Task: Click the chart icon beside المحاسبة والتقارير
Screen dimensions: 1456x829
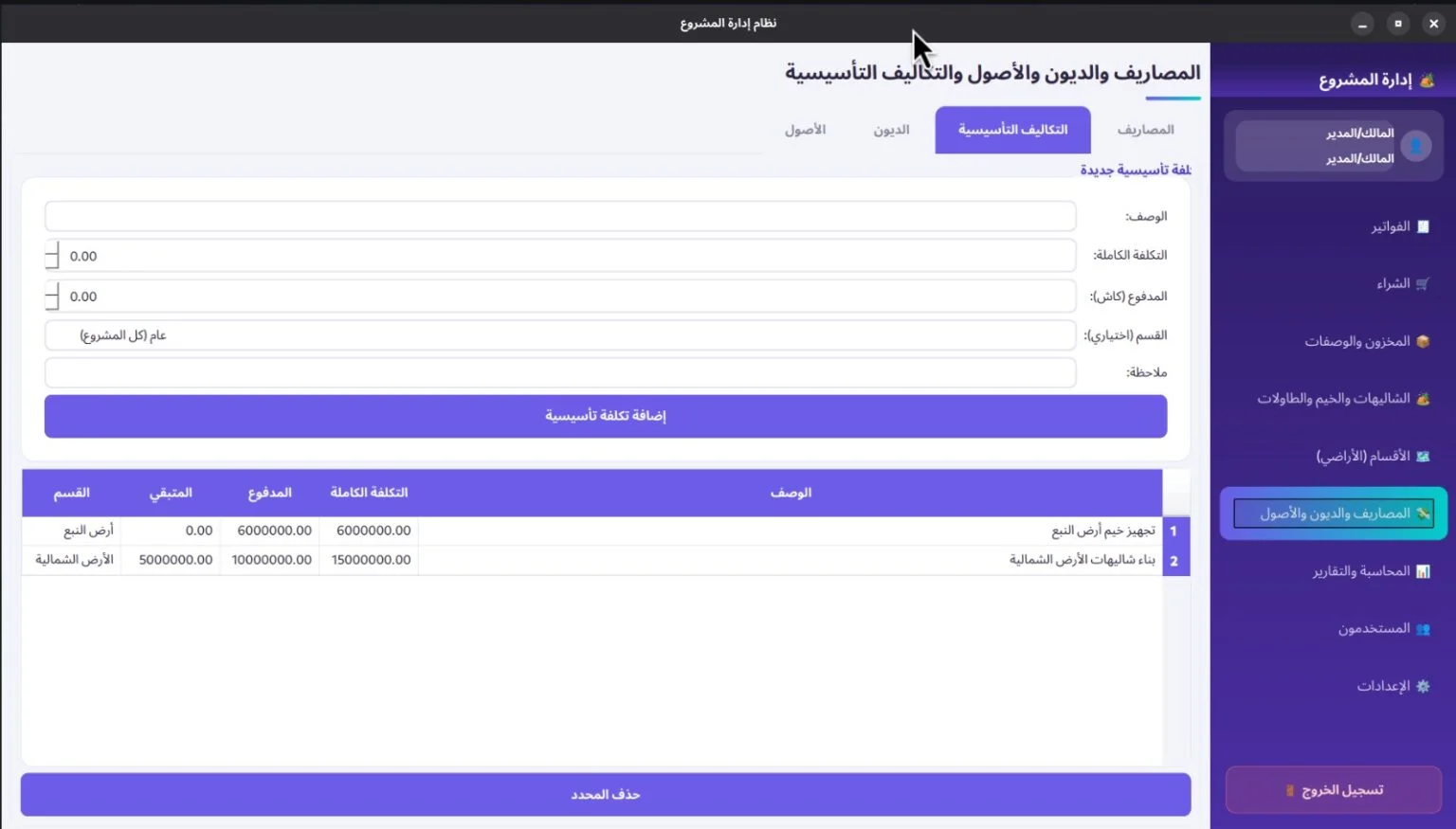Action: coord(1423,571)
